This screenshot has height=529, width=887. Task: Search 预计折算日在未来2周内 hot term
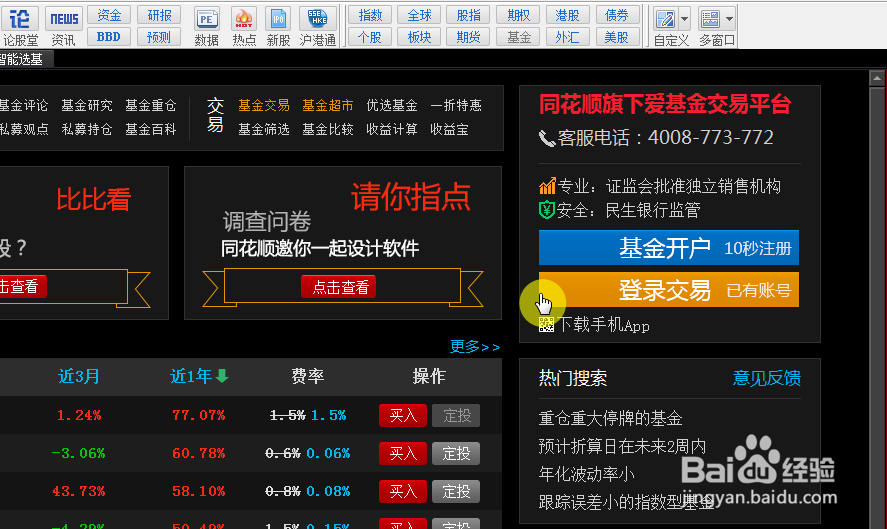click(x=622, y=446)
